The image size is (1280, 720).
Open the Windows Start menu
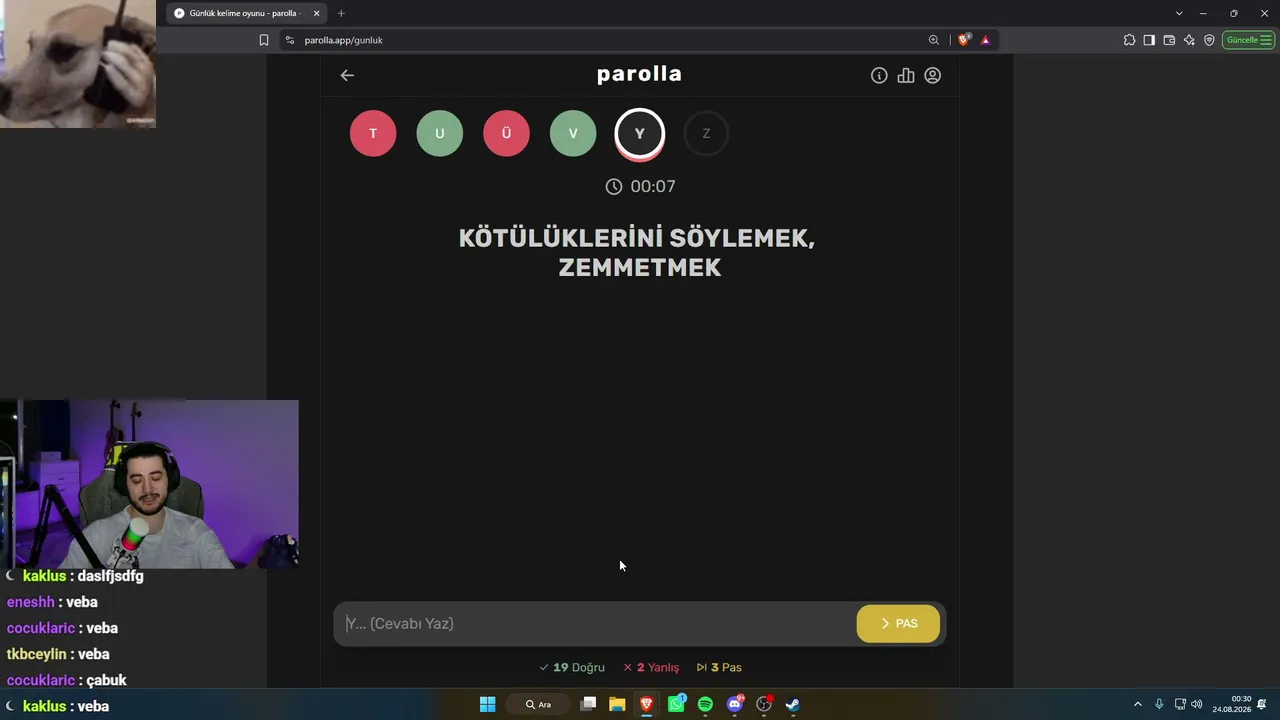(x=487, y=704)
